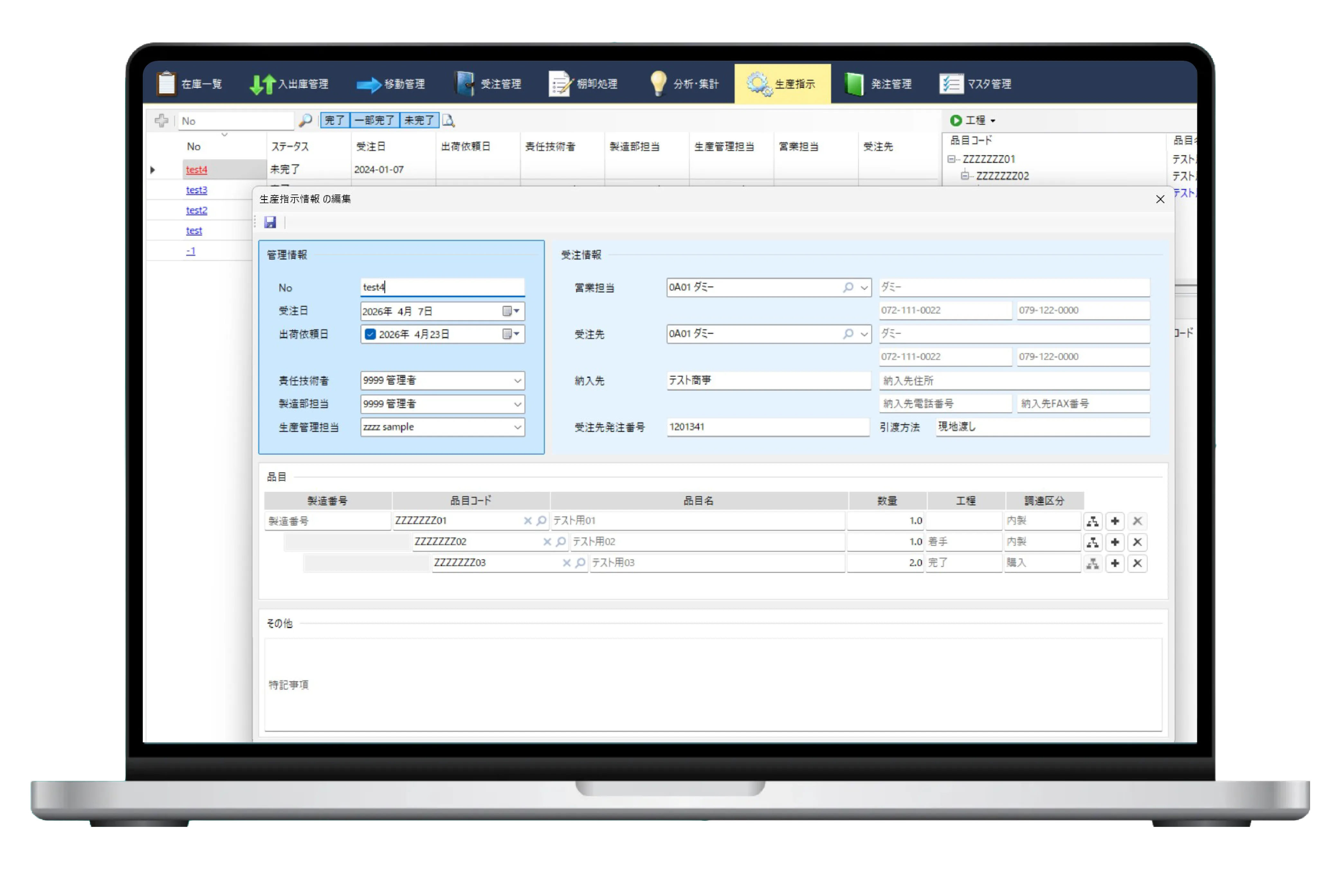Open the 生産管理担当 combo box
This screenshot has height=896, width=1340.
[x=517, y=428]
